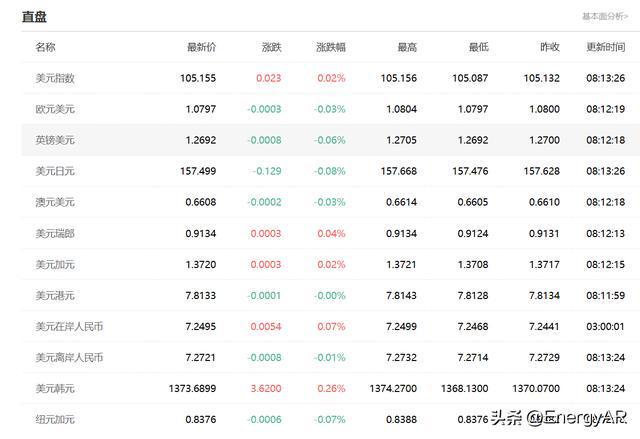640x439 pixels.
Task: Click the 更新时间 column header
Action: click(606, 47)
